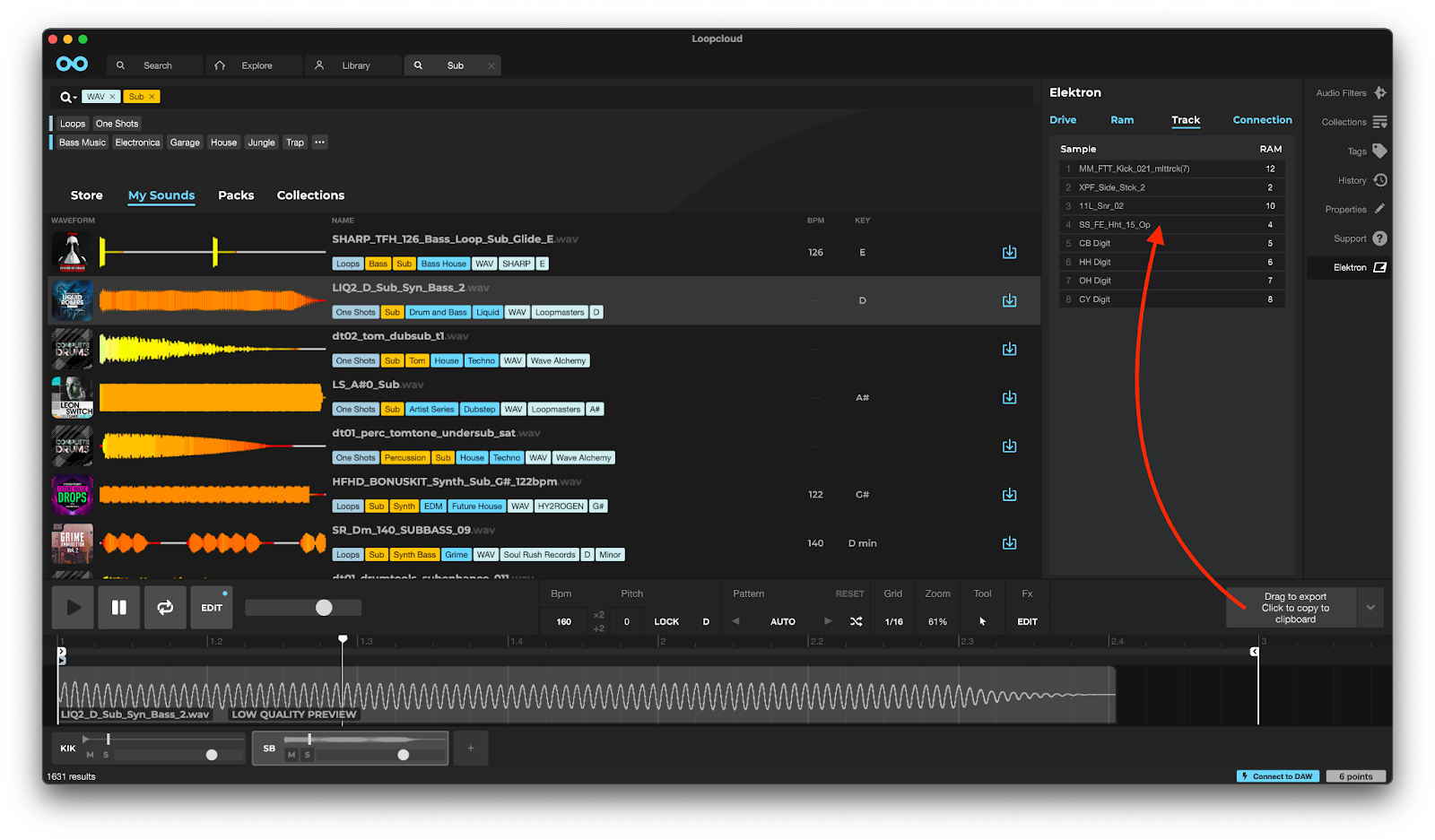Image resolution: width=1435 pixels, height=840 pixels.
Task: Click the Explore home icon
Action: coord(220,65)
